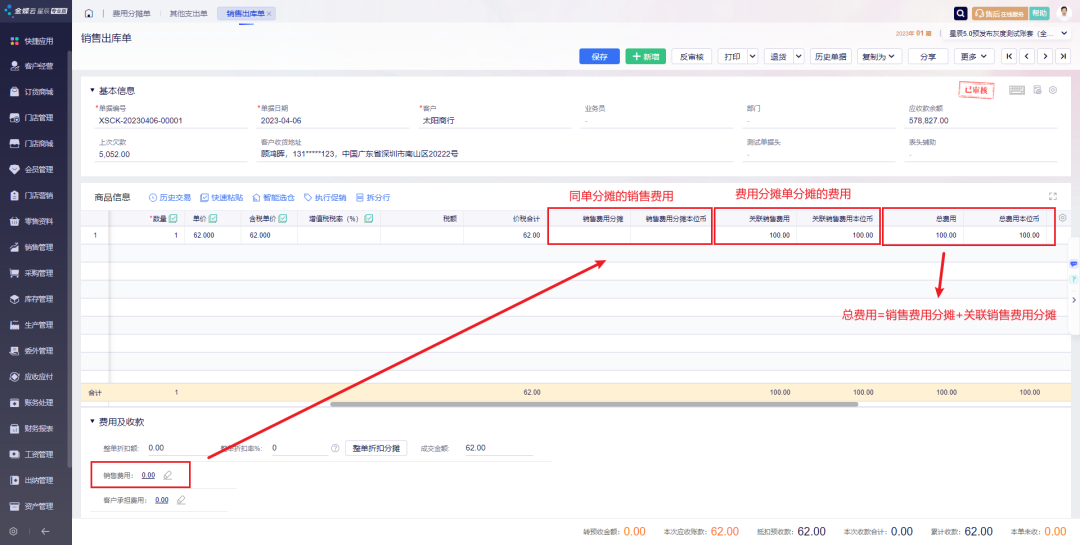Click the blue 保存 button
This screenshot has height=545, width=1080.
coord(599,57)
